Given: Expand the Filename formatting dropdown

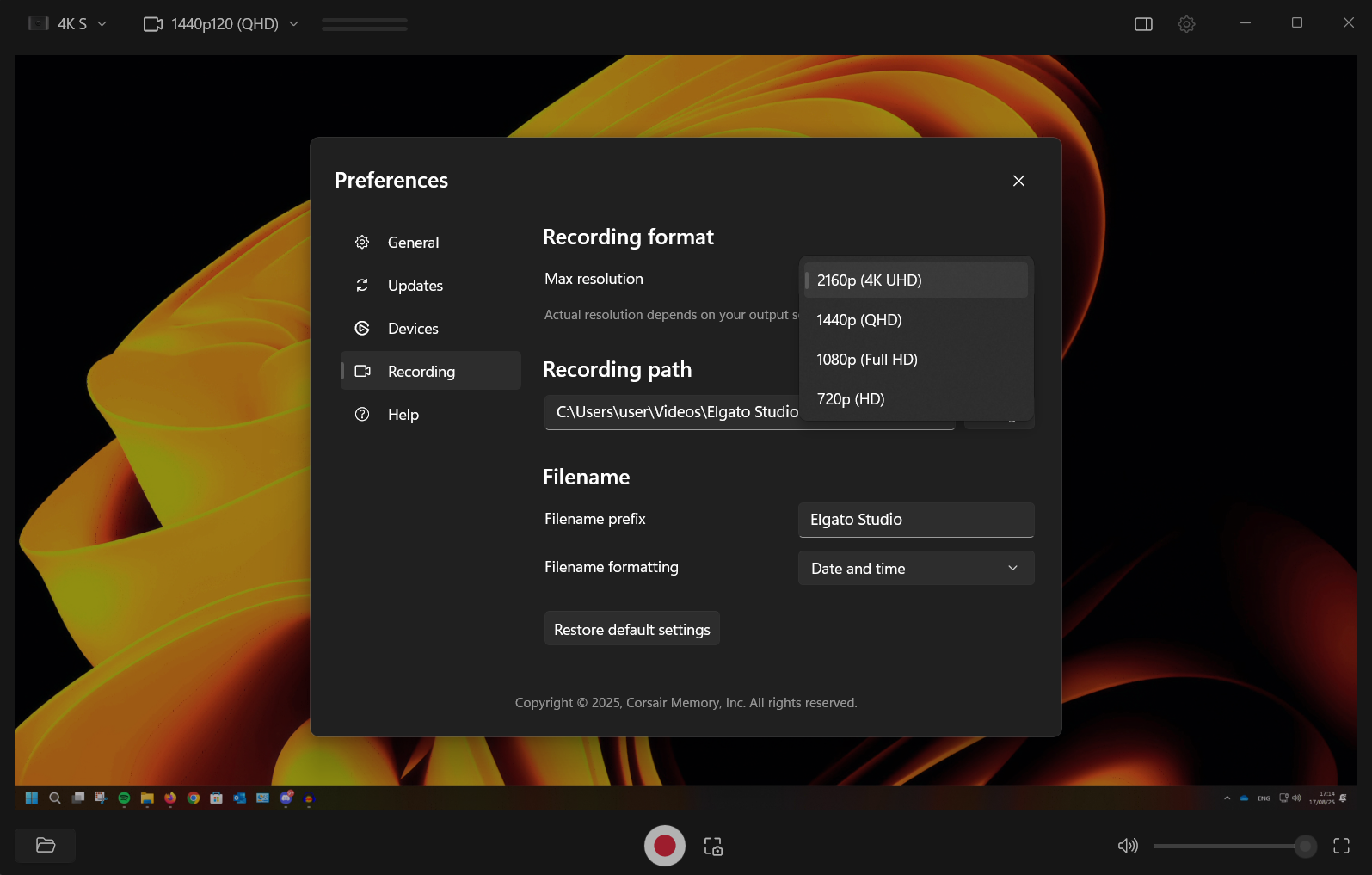Looking at the screenshot, I should pos(915,569).
